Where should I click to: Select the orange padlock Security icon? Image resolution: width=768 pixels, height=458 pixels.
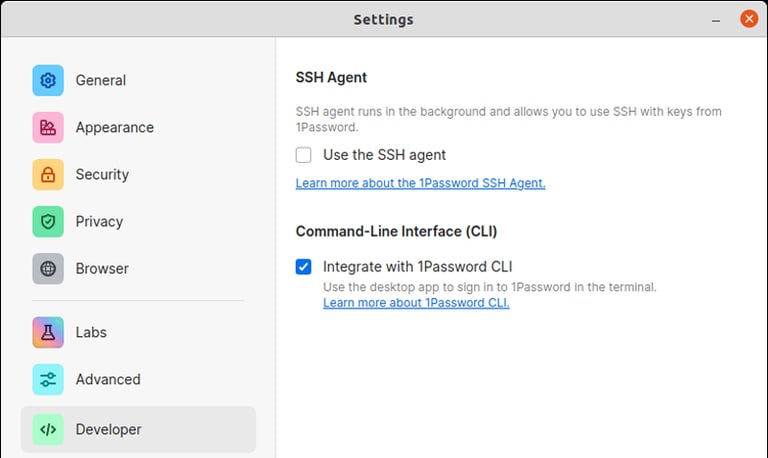(48, 174)
